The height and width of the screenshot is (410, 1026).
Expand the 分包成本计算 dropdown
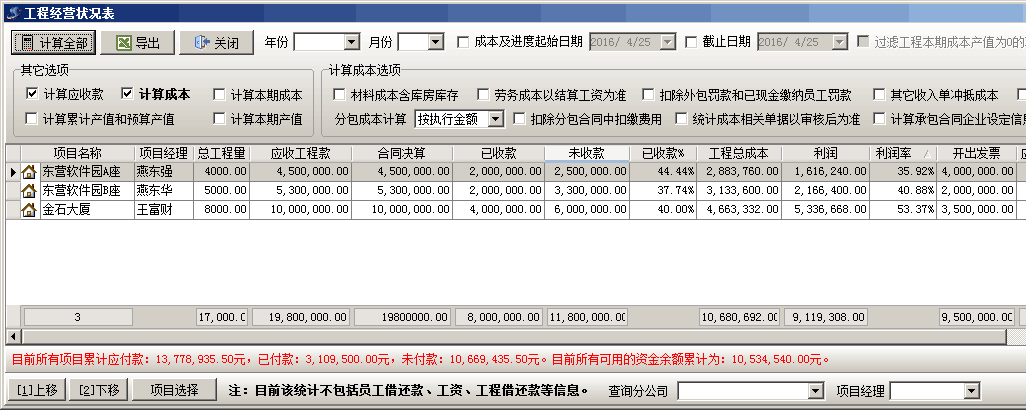pyautogui.click(x=497, y=119)
